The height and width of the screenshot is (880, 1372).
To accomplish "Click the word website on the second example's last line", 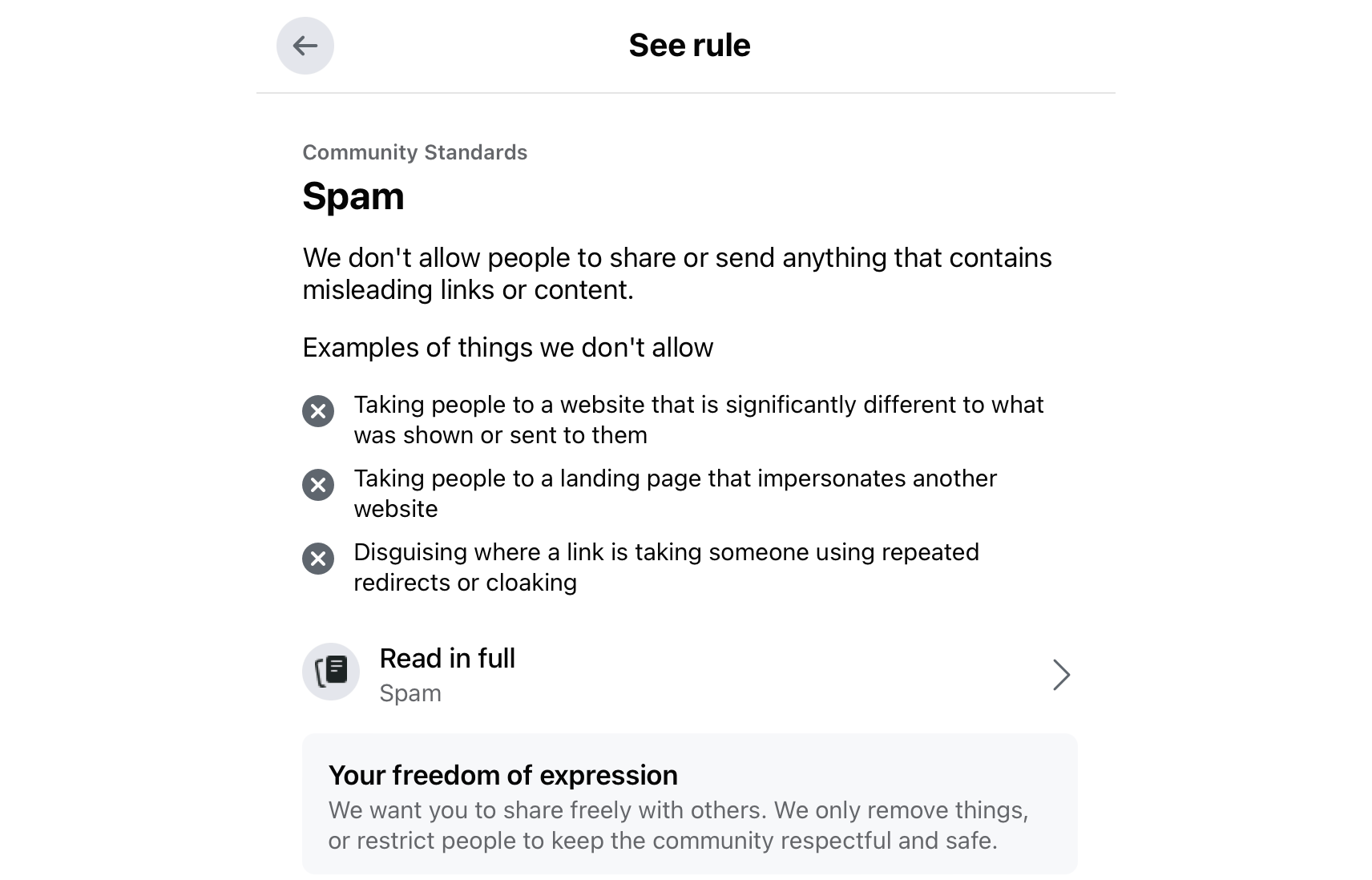I will point(396,509).
